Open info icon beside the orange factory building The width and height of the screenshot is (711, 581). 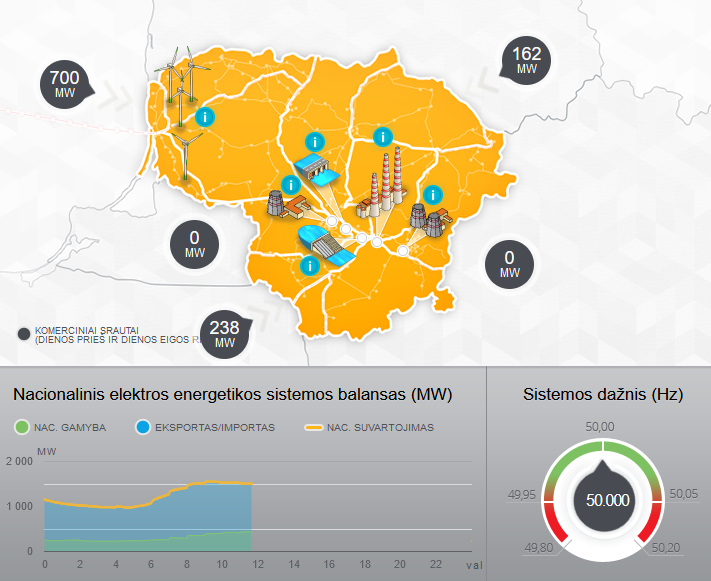(x=290, y=185)
